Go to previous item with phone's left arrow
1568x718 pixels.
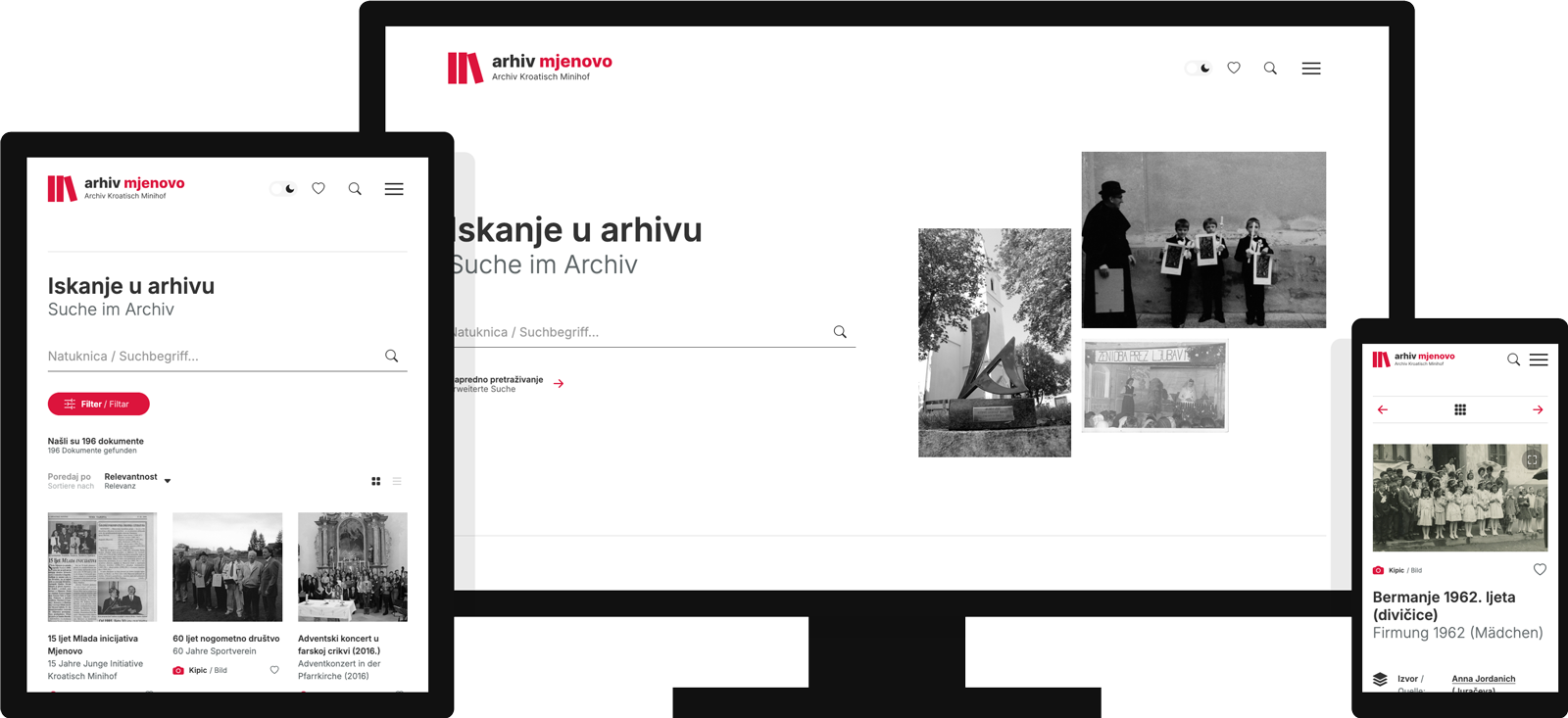pyautogui.click(x=1383, y=409)
